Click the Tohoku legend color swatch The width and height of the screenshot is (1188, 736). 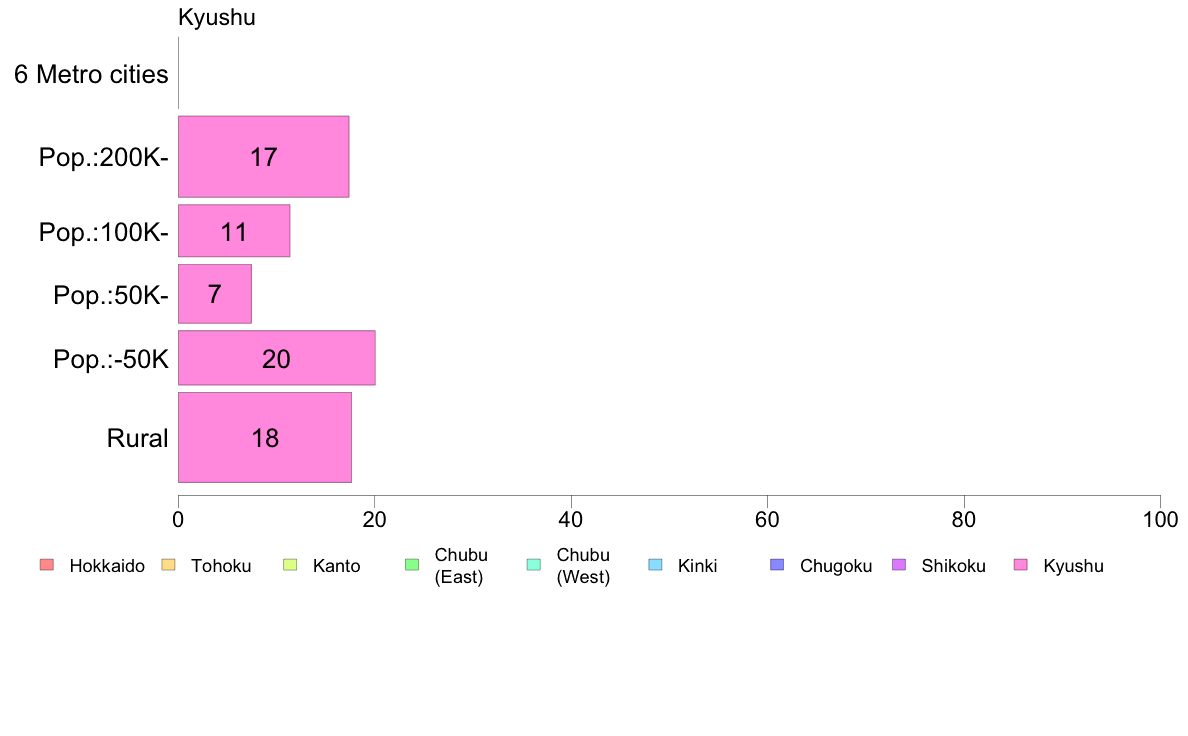coord(168,565)
